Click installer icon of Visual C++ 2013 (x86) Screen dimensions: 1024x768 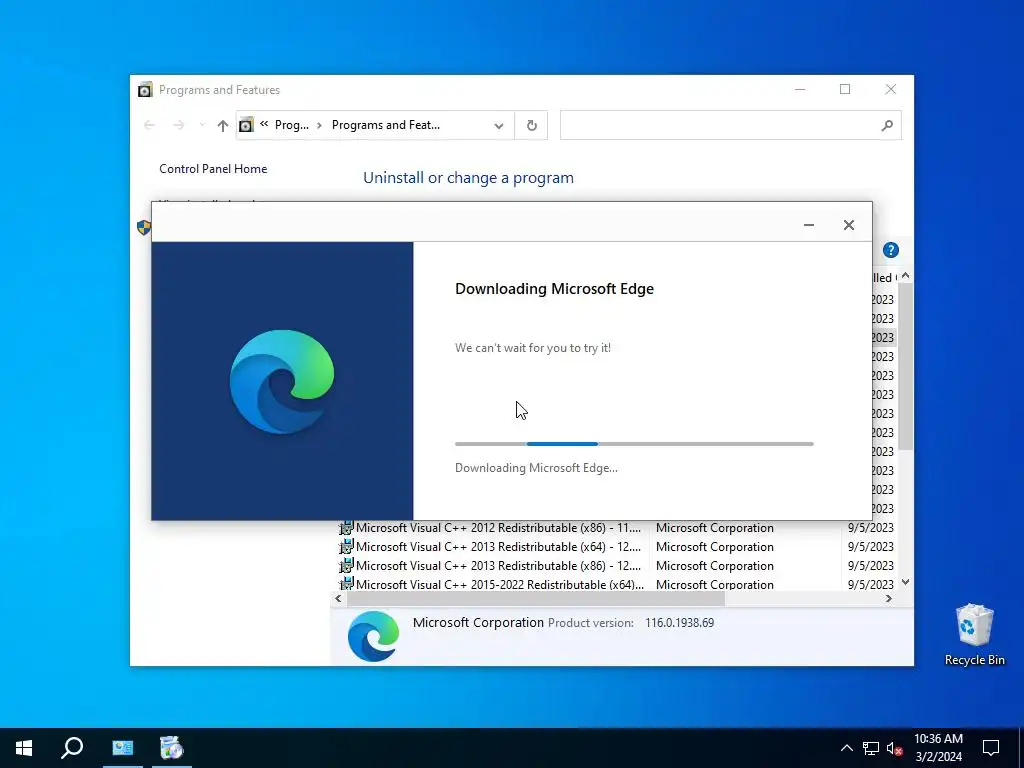[345, 565]
